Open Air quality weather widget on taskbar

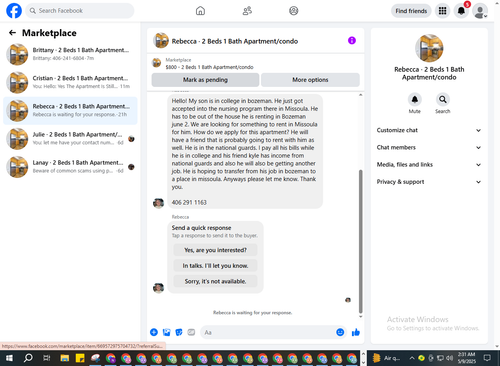[x=386, y=358]
